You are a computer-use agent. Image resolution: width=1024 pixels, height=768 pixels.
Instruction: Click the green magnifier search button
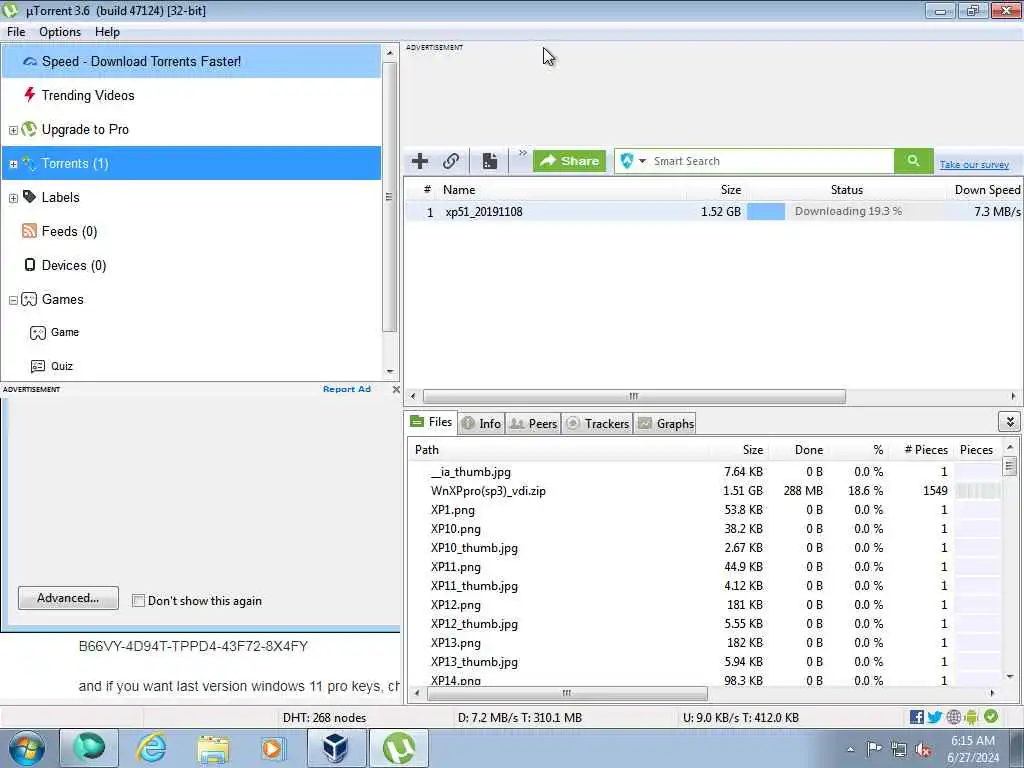pyautogui.click(x=913, y=161)
